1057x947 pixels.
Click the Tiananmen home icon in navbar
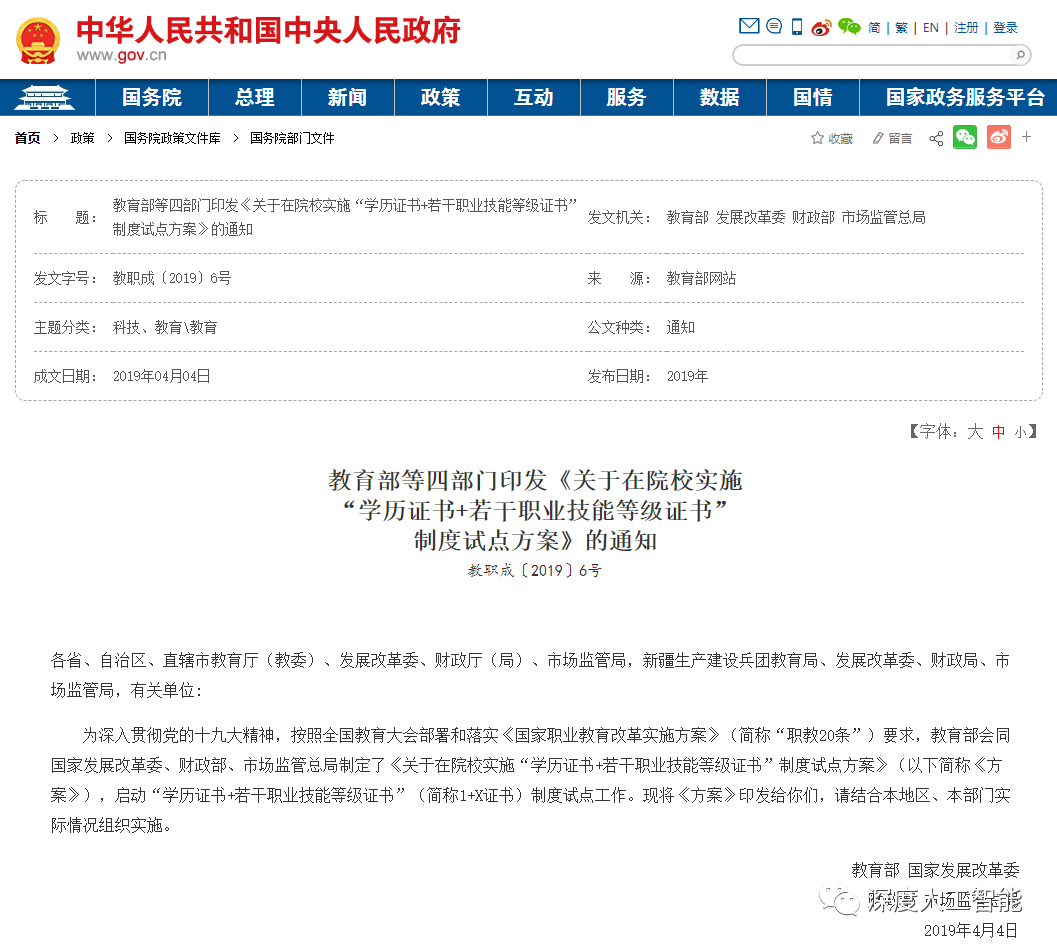click(x=48, y=98)
